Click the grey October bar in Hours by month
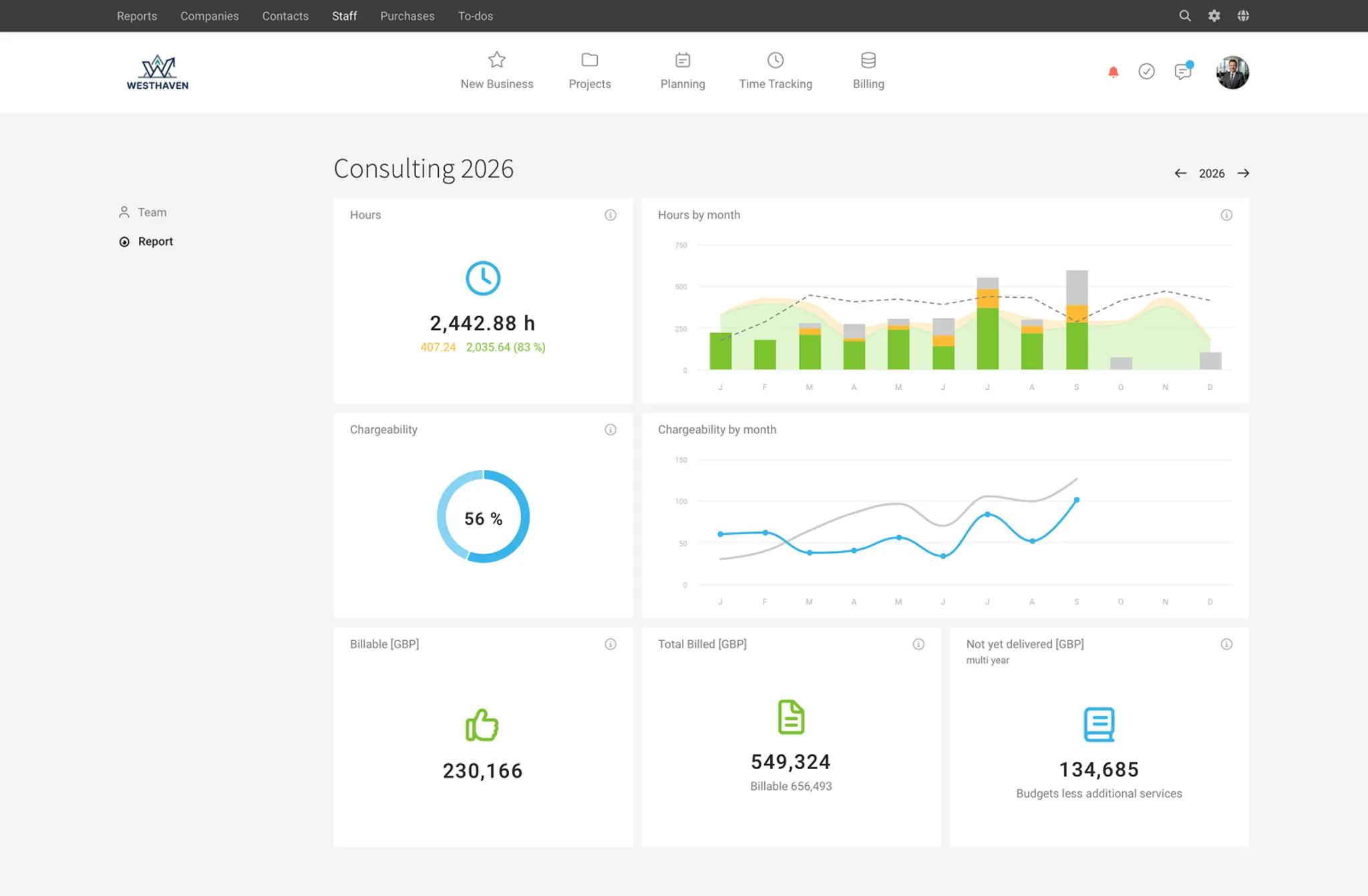The image size is (1368, 896). pyautogui.click(x=1120, y=363)
